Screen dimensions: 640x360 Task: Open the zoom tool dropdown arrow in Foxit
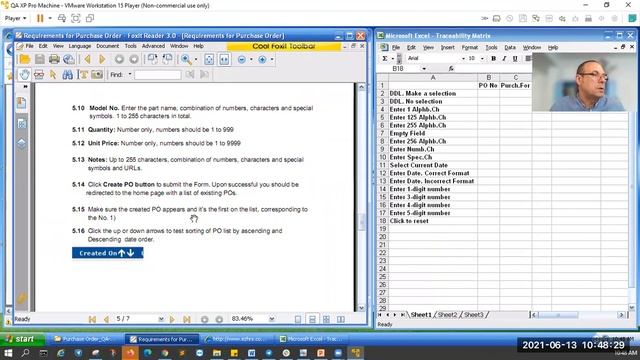click(x=196, y=60)
